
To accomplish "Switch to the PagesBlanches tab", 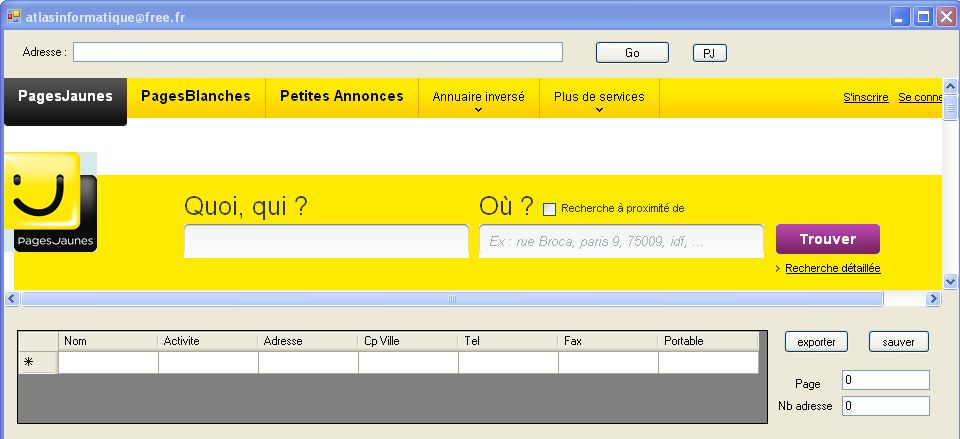I will pos(196,97).
